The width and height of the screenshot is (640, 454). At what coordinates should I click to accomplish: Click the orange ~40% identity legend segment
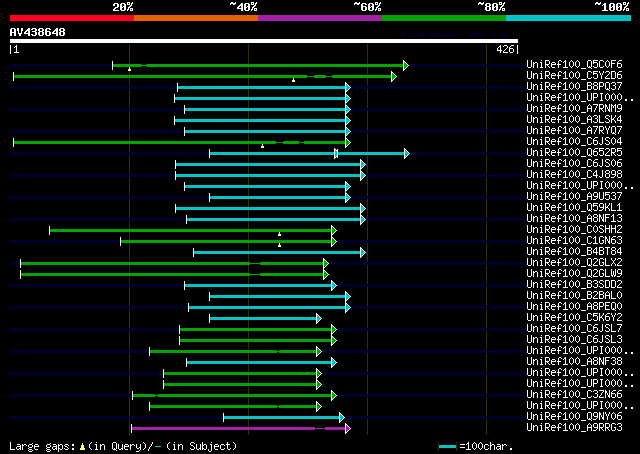[x=196, y=18]
